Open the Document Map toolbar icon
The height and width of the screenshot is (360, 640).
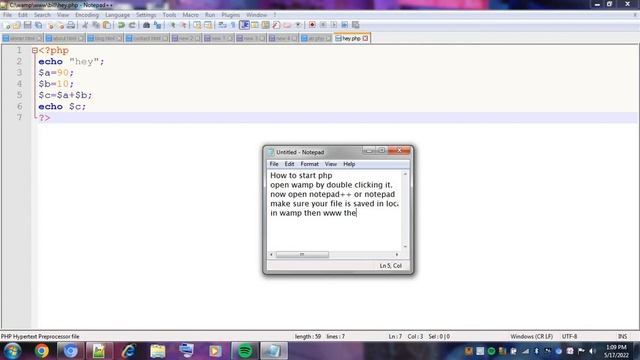265,25
